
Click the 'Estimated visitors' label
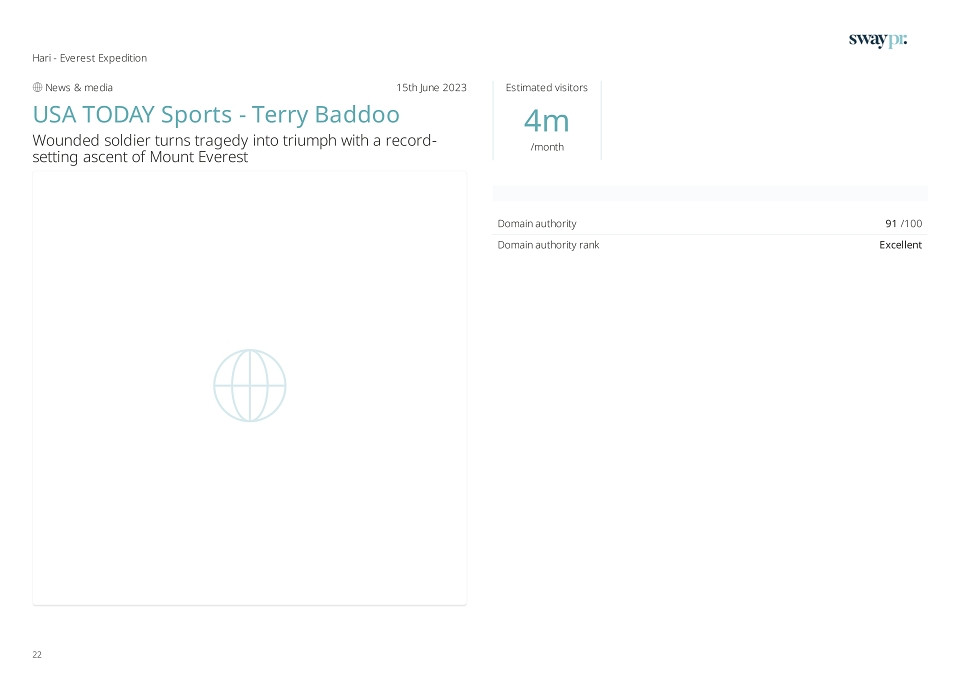(x=547, y=88)
